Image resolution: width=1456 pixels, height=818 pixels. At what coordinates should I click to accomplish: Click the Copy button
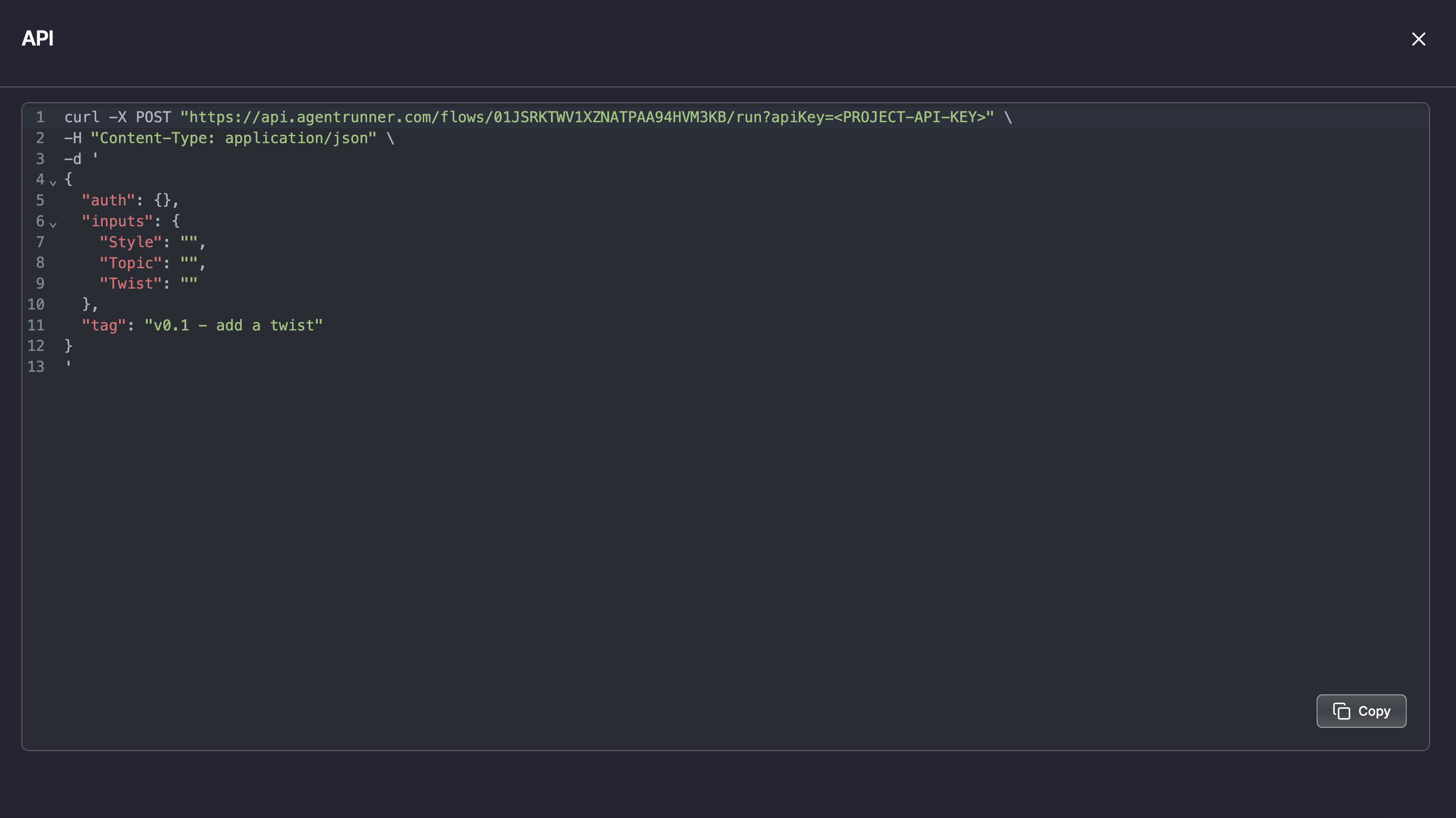coord(1361,711)
